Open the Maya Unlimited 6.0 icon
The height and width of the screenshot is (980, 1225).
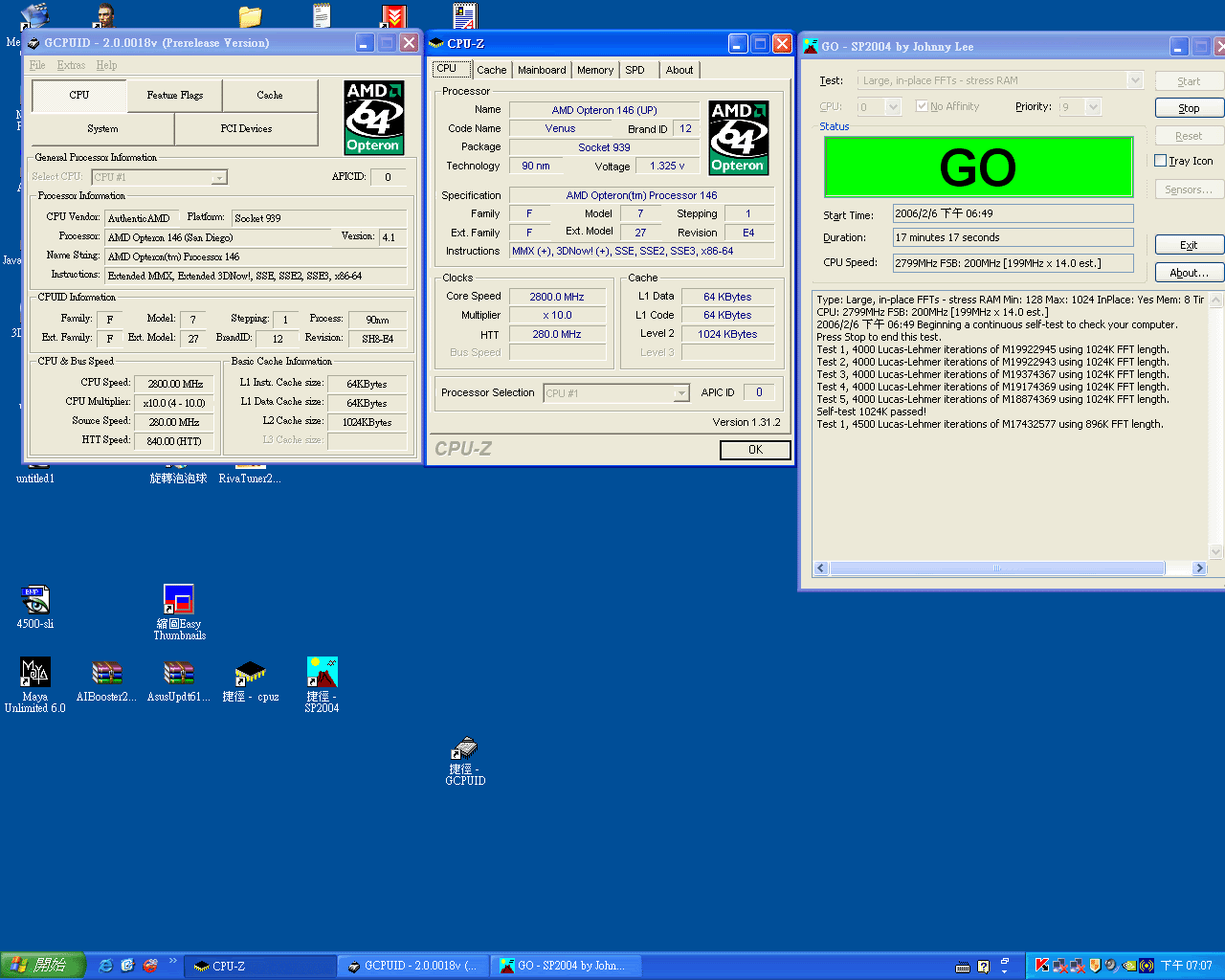[35, 684]
